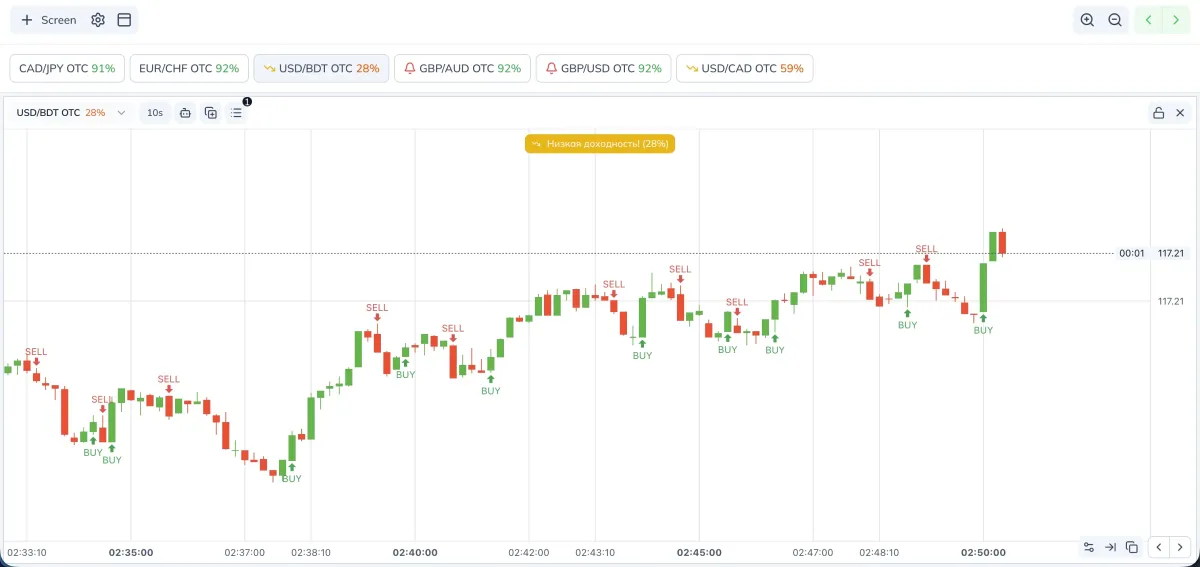1200x567 pixels.
Task: Open the 10s timeframe selector
Action: (x=155, y=113)
